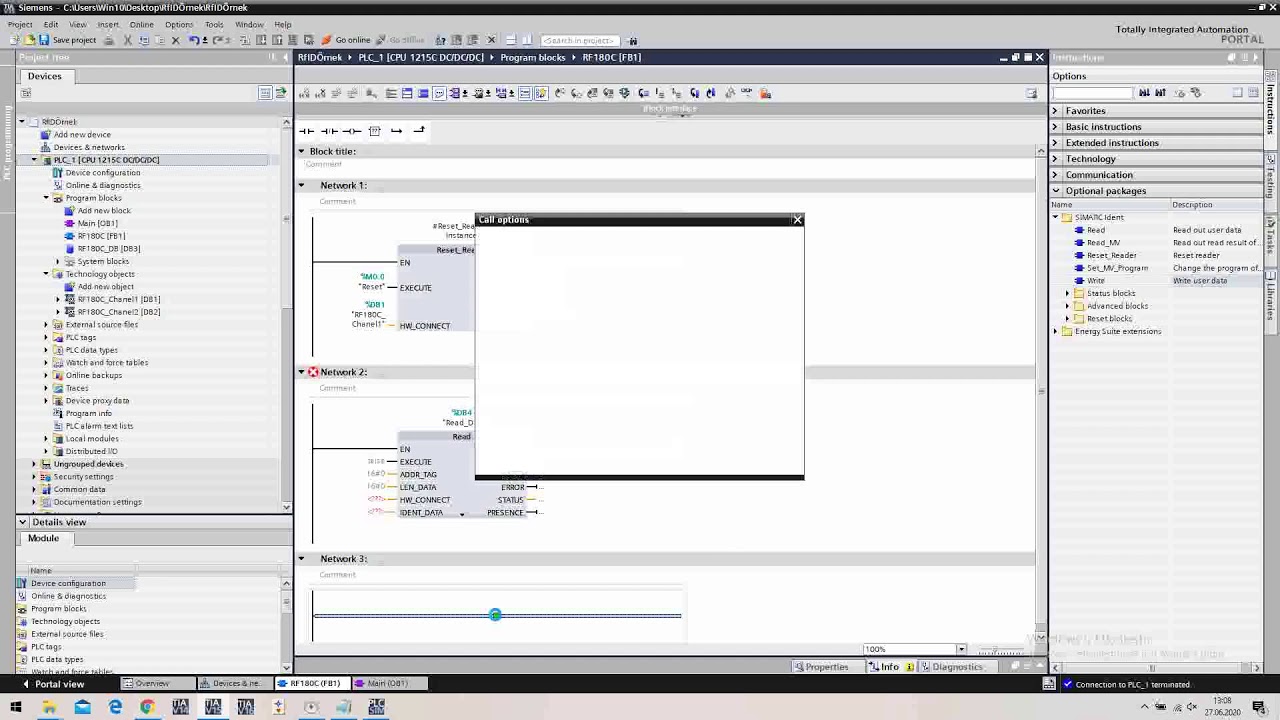The height and width of the screenshot is (720, 1280).
Task: Open Device configuration under PLC_1
Action: point(102,173)
